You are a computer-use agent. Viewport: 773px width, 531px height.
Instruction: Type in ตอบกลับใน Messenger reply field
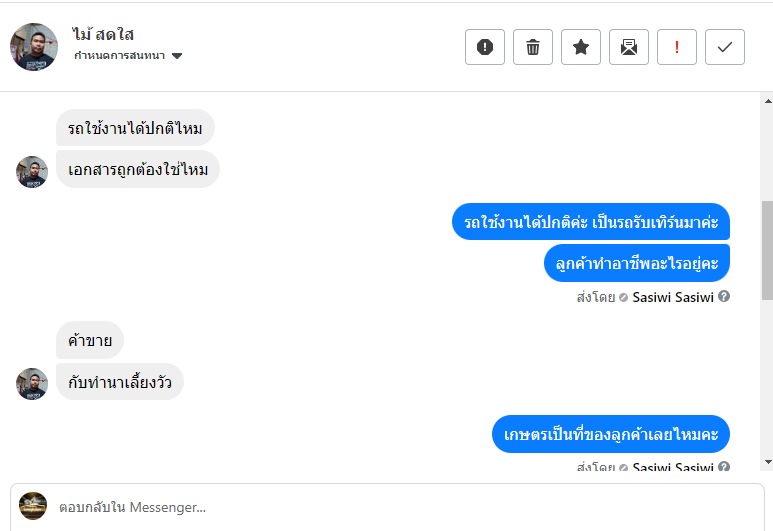400,507
